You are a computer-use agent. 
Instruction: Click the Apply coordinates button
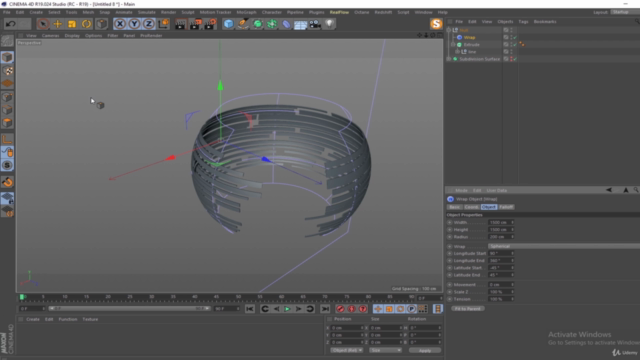[424, 350]
